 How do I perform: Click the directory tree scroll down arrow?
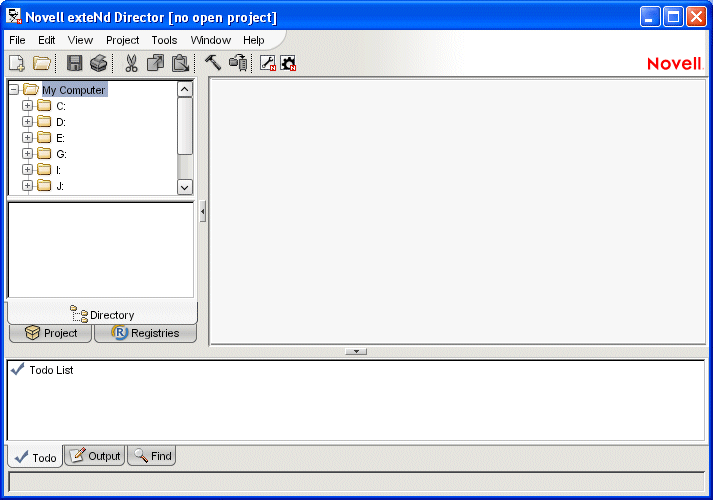coord(185,187)
